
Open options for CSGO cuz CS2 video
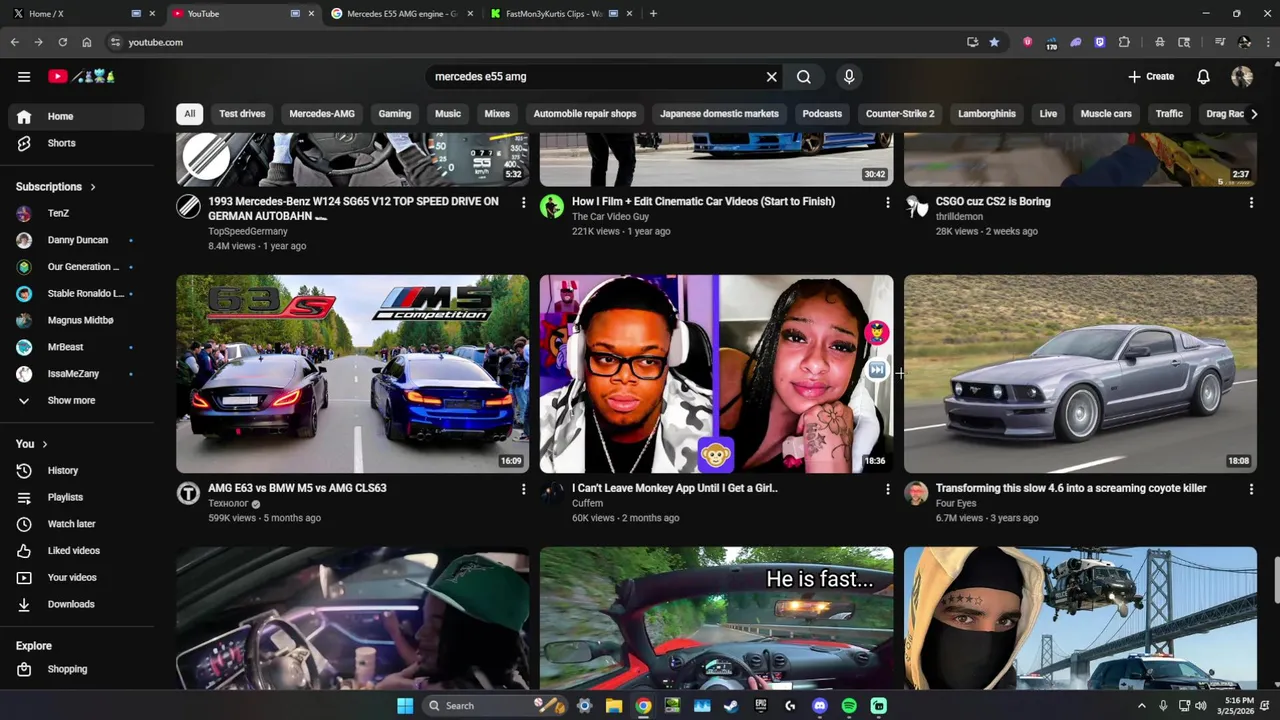coord(1251,203)
